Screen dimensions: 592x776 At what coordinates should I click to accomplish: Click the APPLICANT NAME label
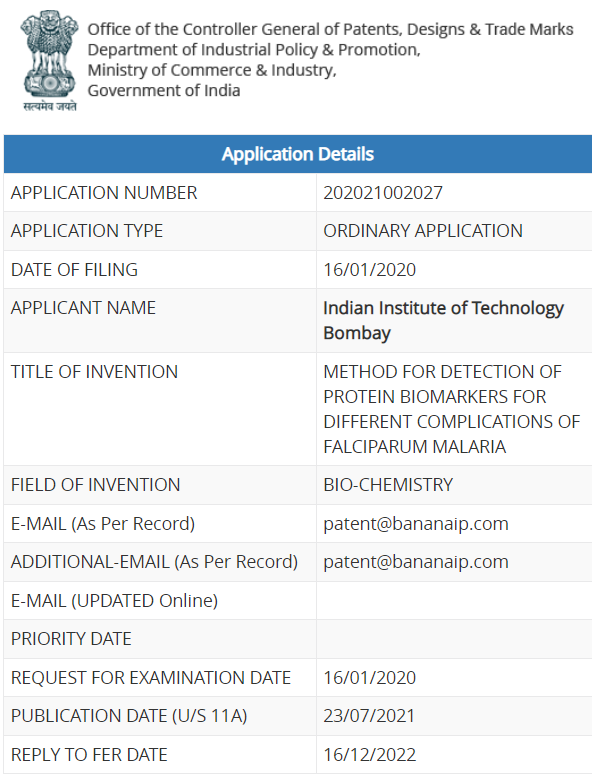[x=83, y=308]
